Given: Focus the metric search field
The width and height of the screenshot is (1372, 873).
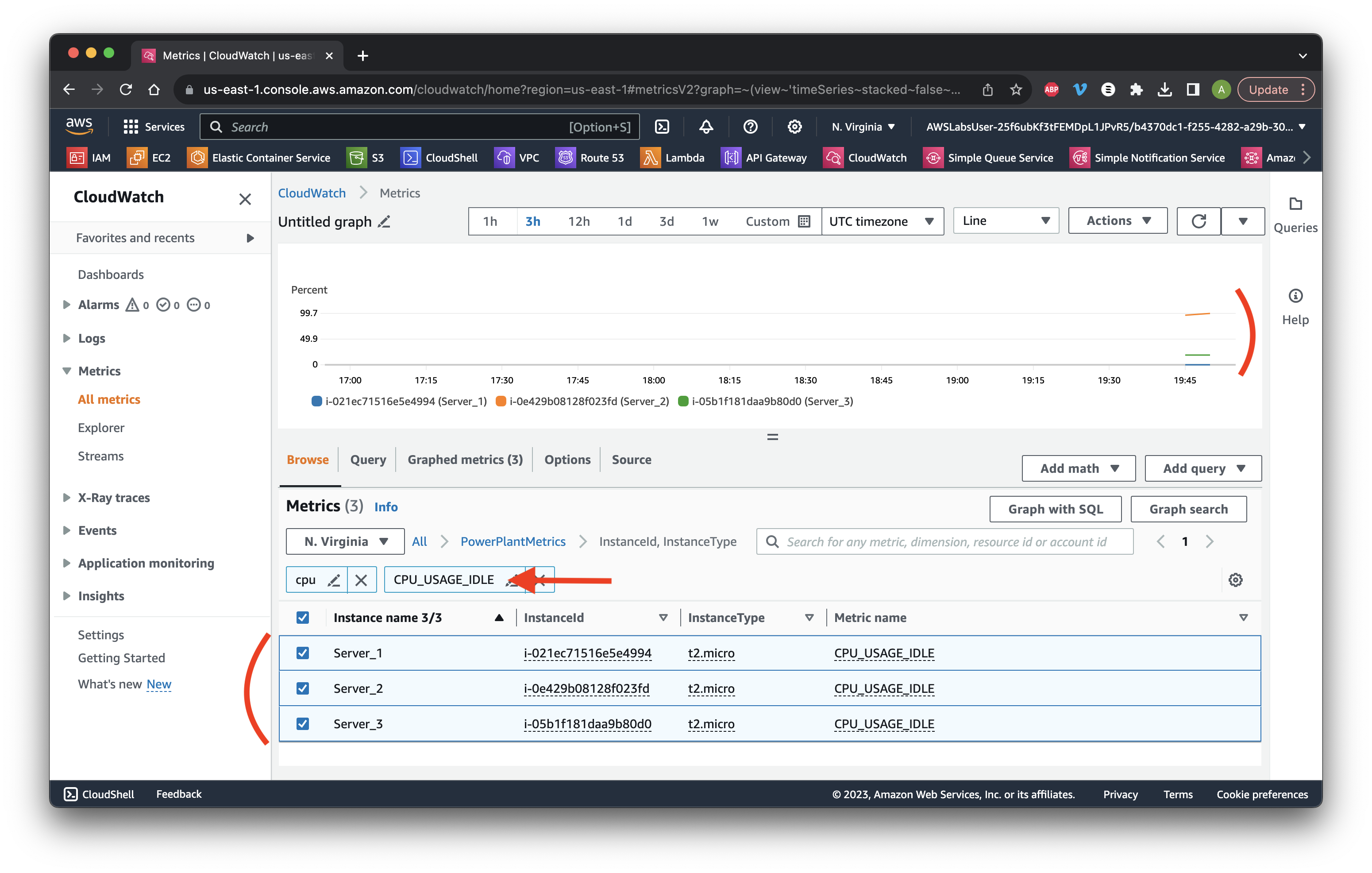Looking at the screenshot, I should (944, 541).
